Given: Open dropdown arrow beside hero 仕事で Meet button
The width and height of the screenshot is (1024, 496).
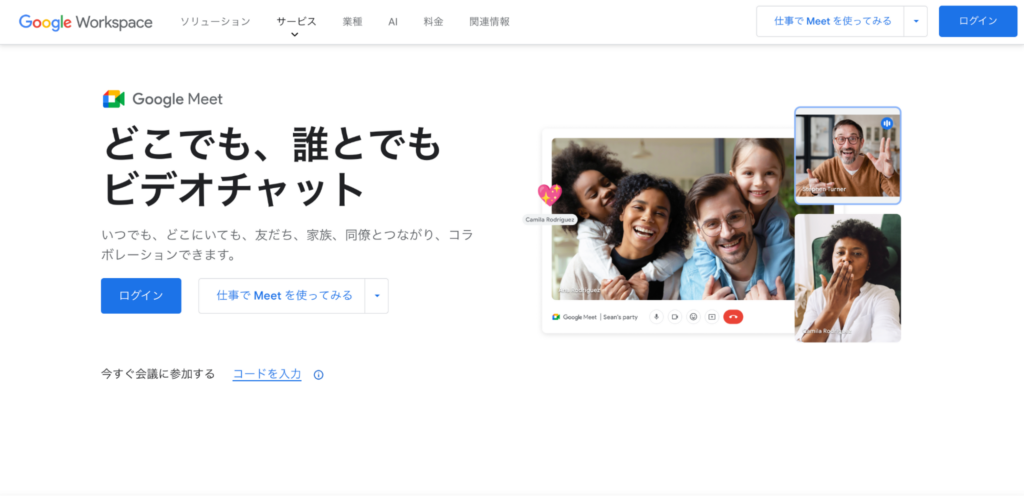Looking at the screenshot, I should (377, 296).
